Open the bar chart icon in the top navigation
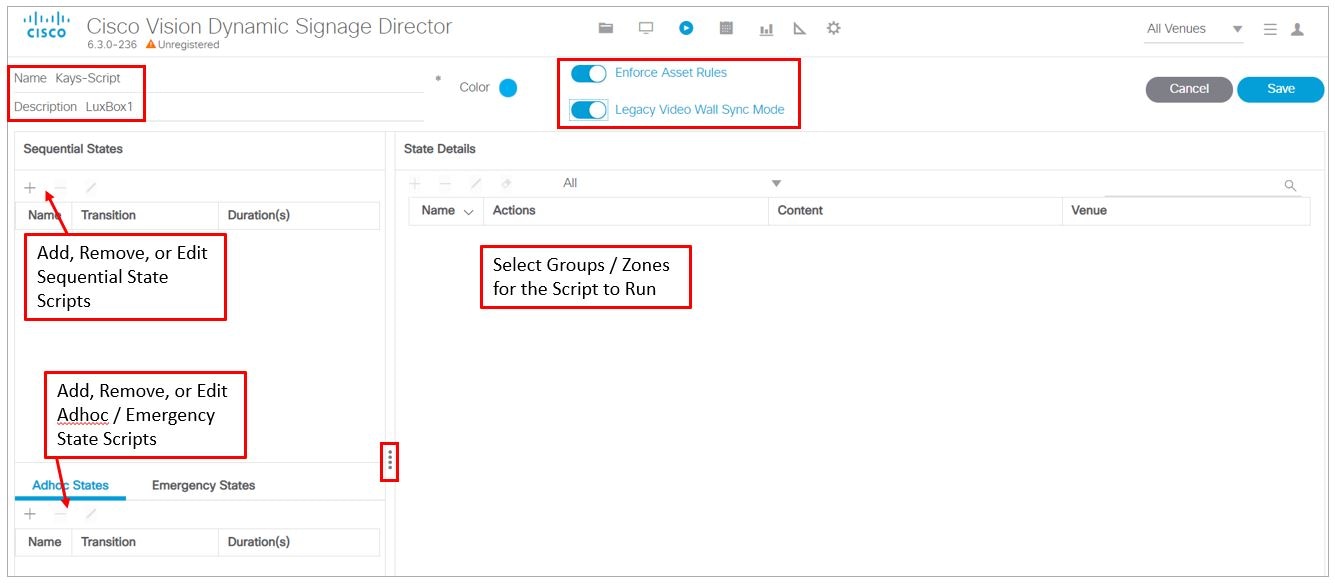This screenshot has width=1335, height=586. point(766,29)
